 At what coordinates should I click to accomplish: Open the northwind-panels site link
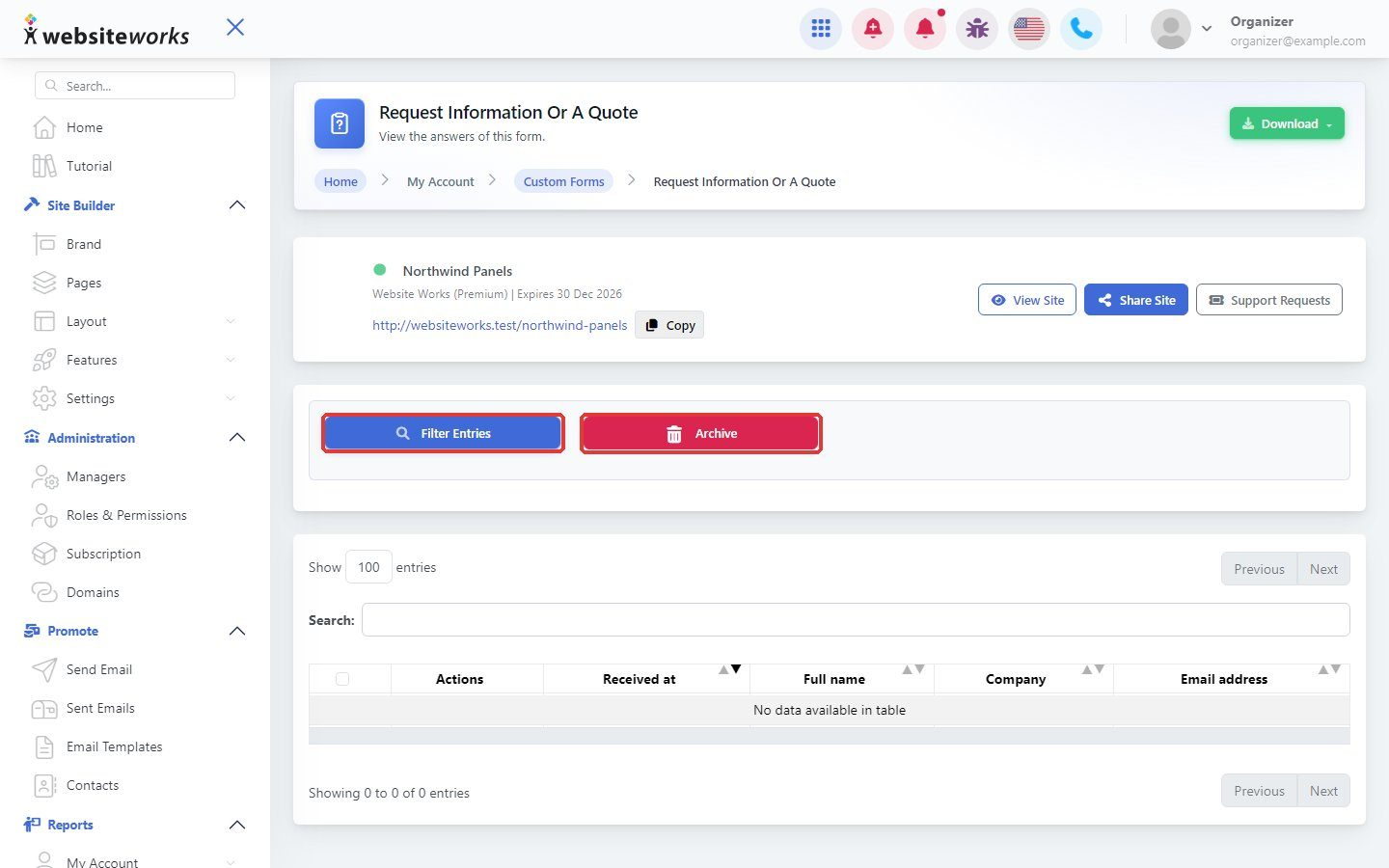(500, 325)
